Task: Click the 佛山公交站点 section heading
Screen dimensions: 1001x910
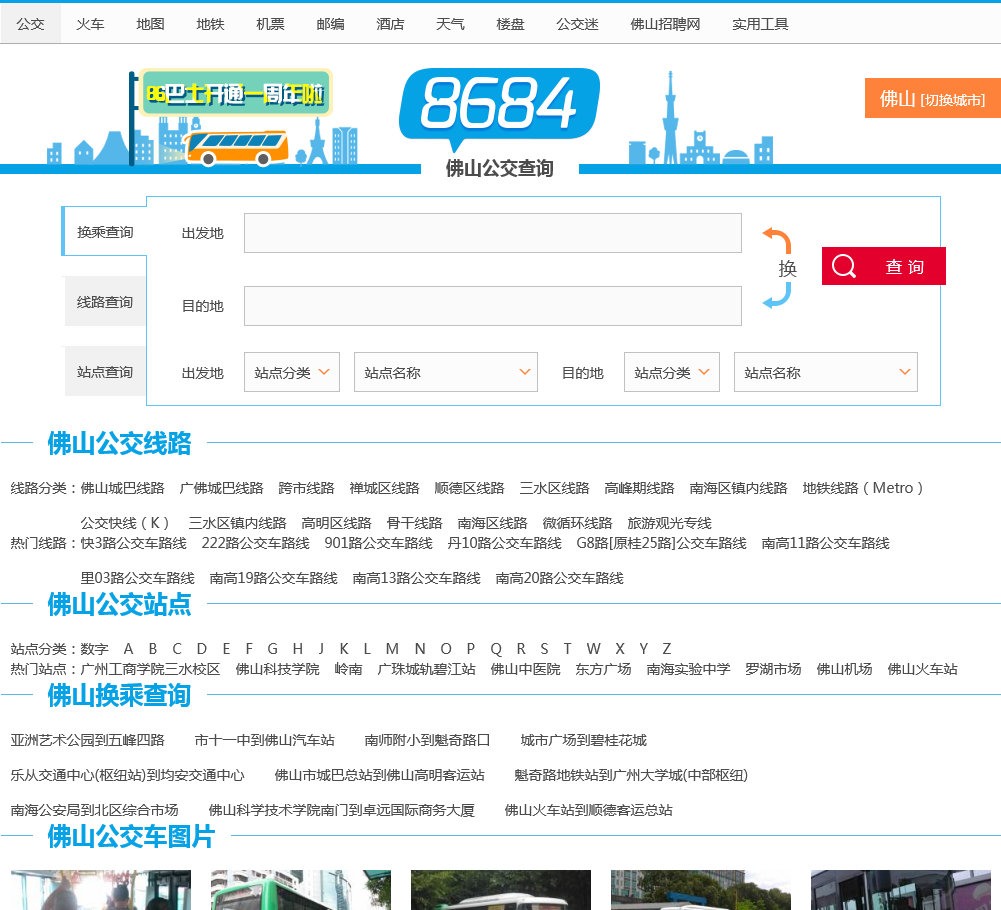Action: 119,604
